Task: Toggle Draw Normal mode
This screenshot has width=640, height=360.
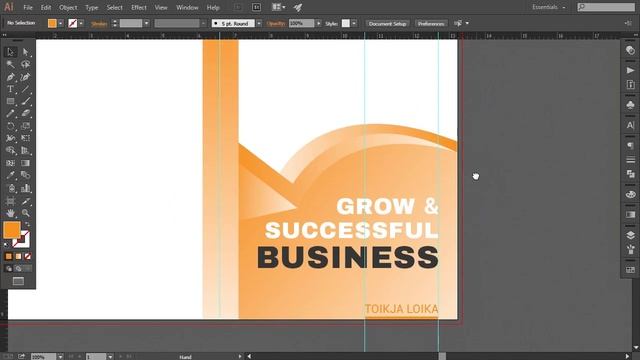Action: tap(9, 269)
